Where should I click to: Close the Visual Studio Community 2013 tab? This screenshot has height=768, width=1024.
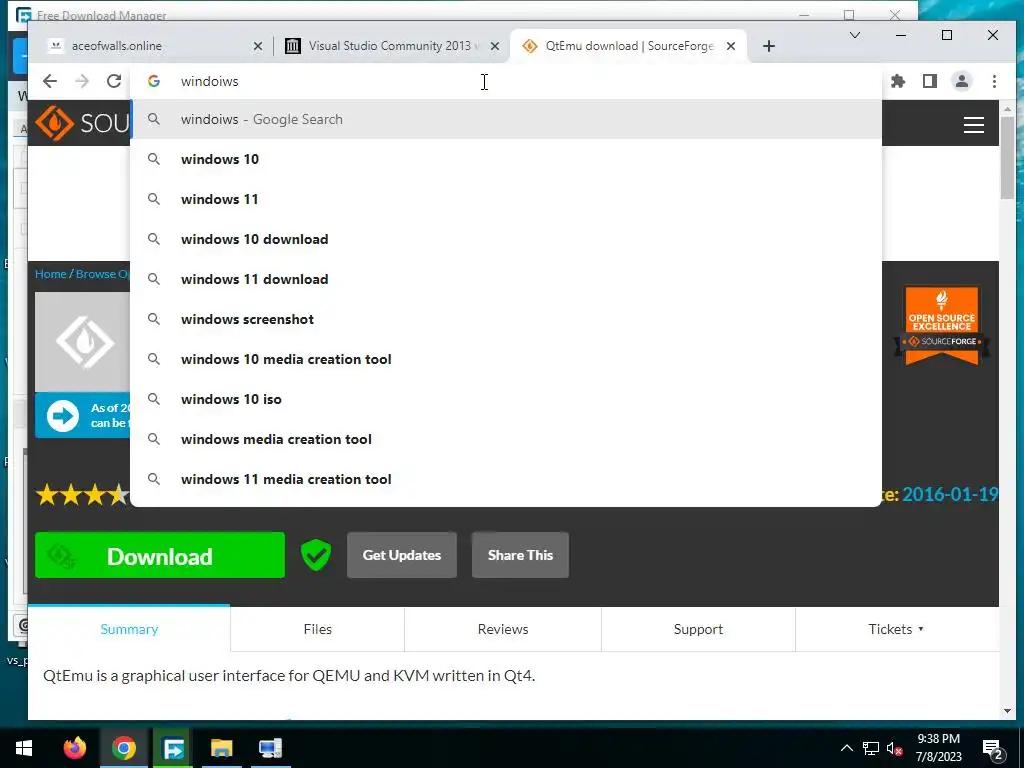[x=495, y=46]
